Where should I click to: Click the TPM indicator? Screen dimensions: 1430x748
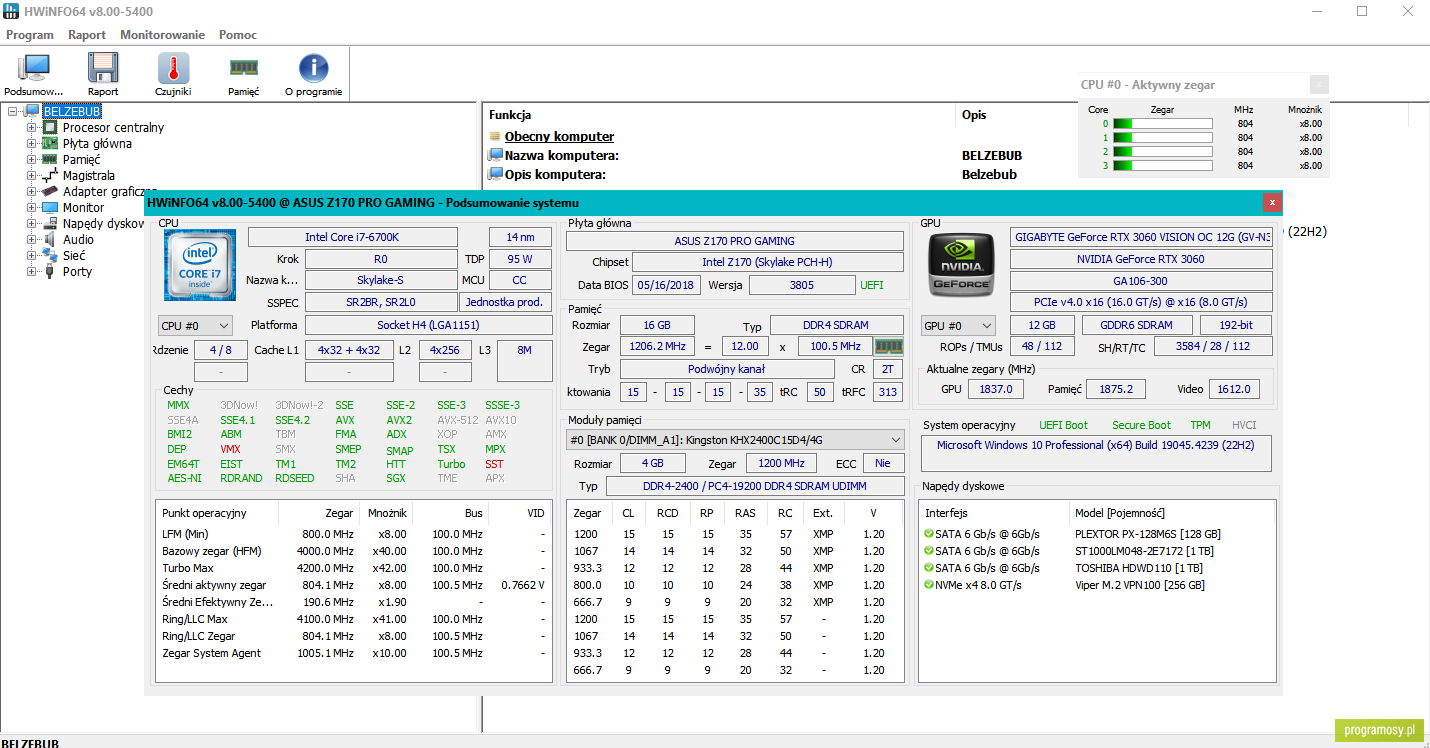(x=1200, y=425)
